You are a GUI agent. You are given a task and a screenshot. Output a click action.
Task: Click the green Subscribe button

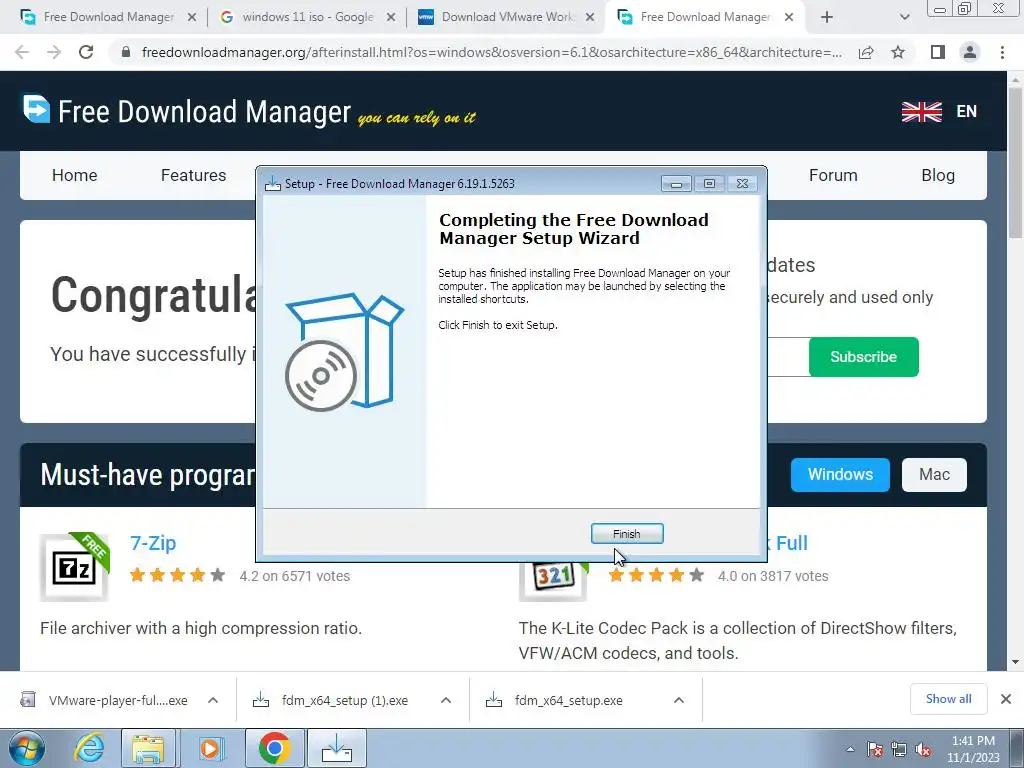[863, 357]
